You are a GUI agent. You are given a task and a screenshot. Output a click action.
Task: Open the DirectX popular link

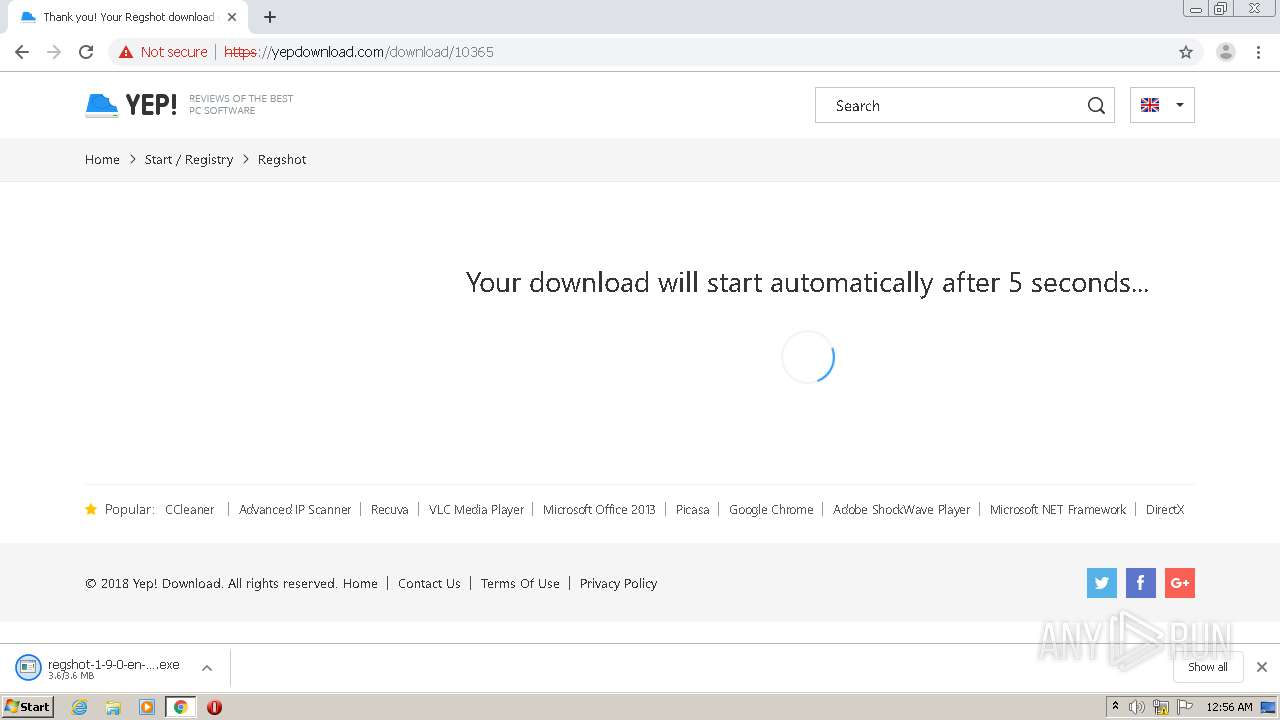point(1165,509)
